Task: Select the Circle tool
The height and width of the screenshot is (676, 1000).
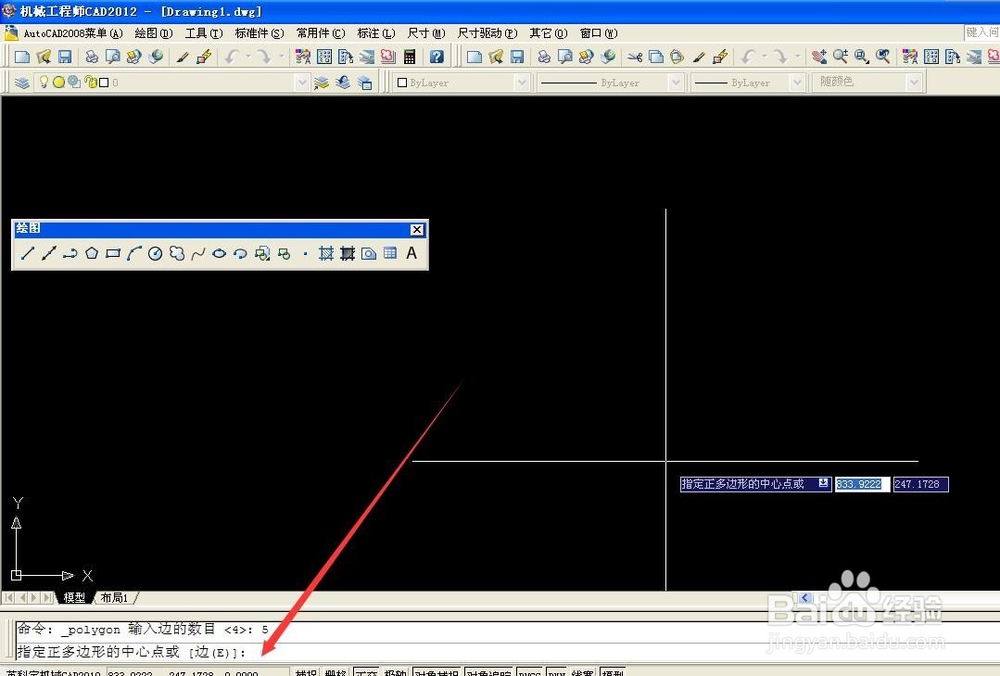Action: tap(155, 253)
